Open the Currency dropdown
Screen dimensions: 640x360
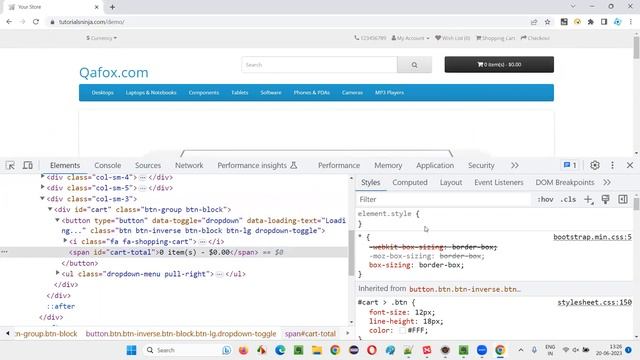click(x=102, y=38)
